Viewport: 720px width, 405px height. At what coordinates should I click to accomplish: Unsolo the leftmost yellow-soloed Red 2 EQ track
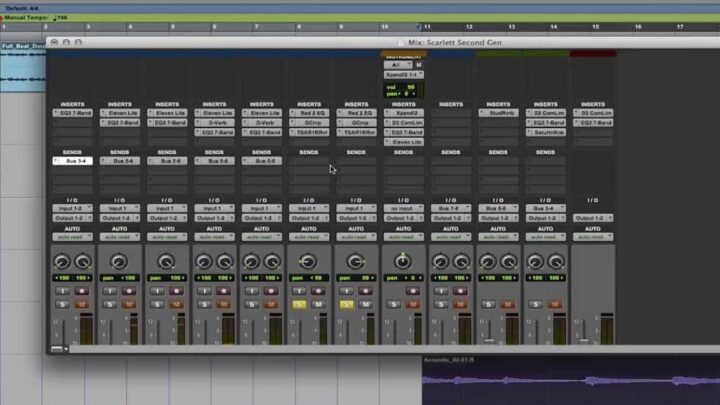[x=299, y=304]
